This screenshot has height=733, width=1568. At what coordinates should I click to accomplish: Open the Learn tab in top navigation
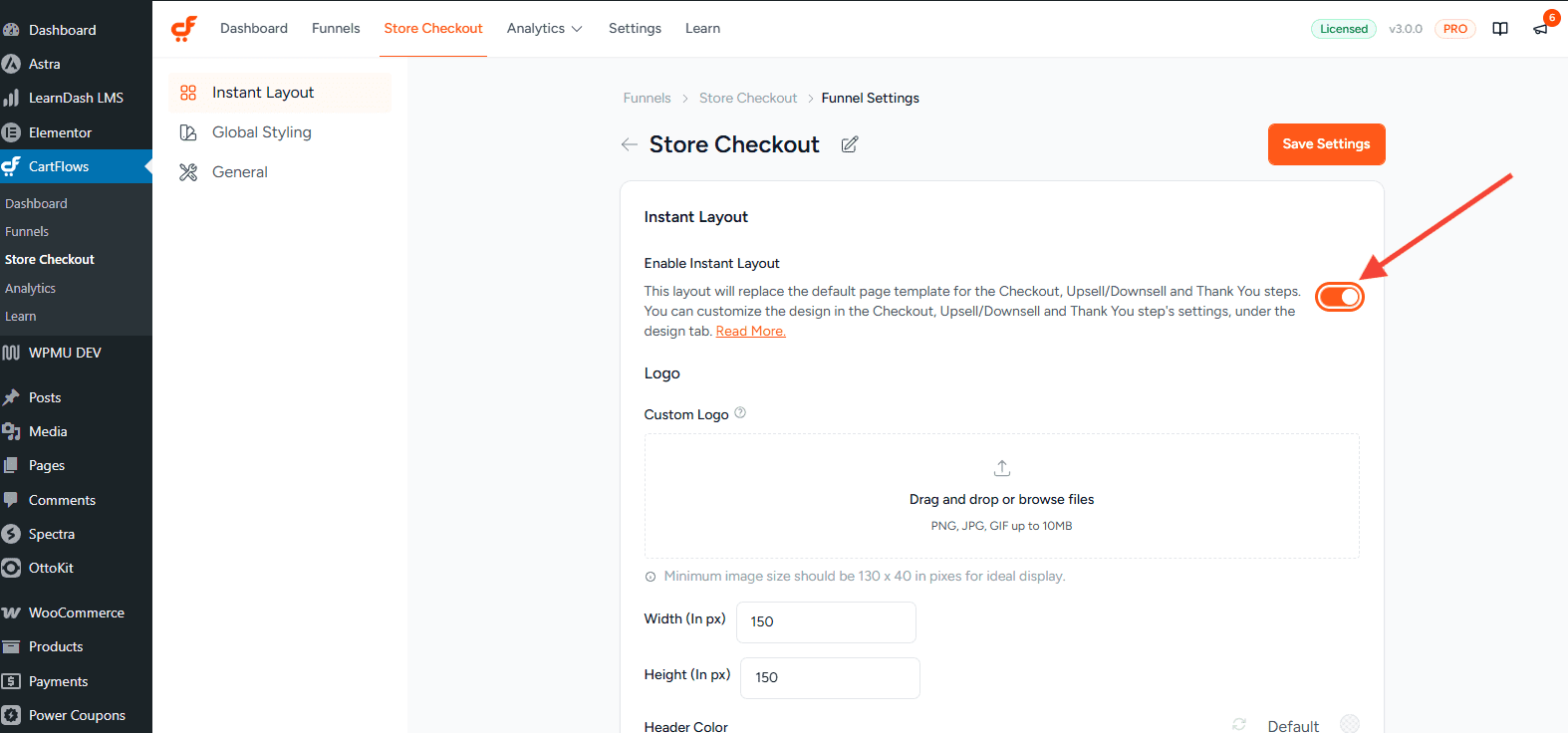(x=702, y=29)
